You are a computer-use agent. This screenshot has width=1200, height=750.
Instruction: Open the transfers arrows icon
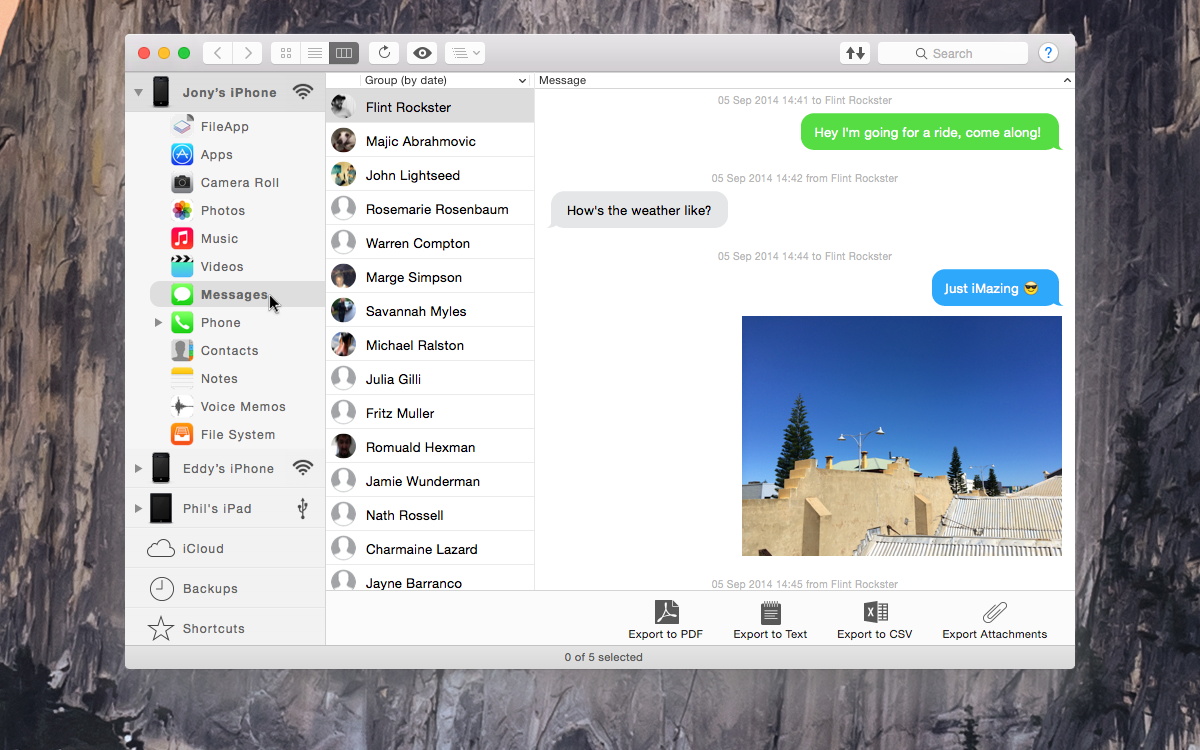click(855, 53)
